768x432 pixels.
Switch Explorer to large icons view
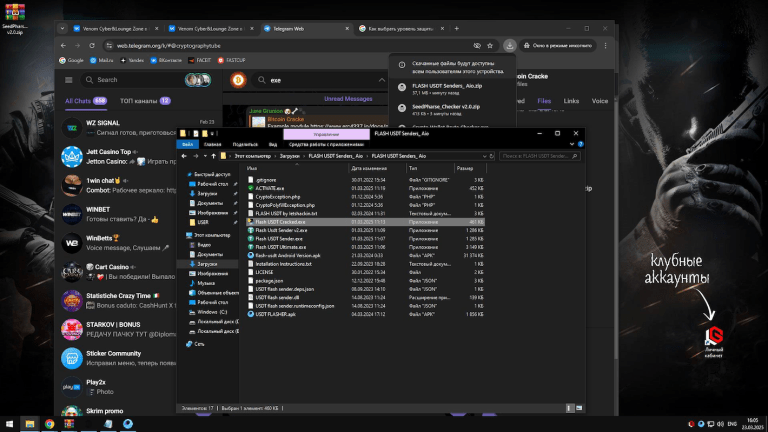(x=579, y=408)
